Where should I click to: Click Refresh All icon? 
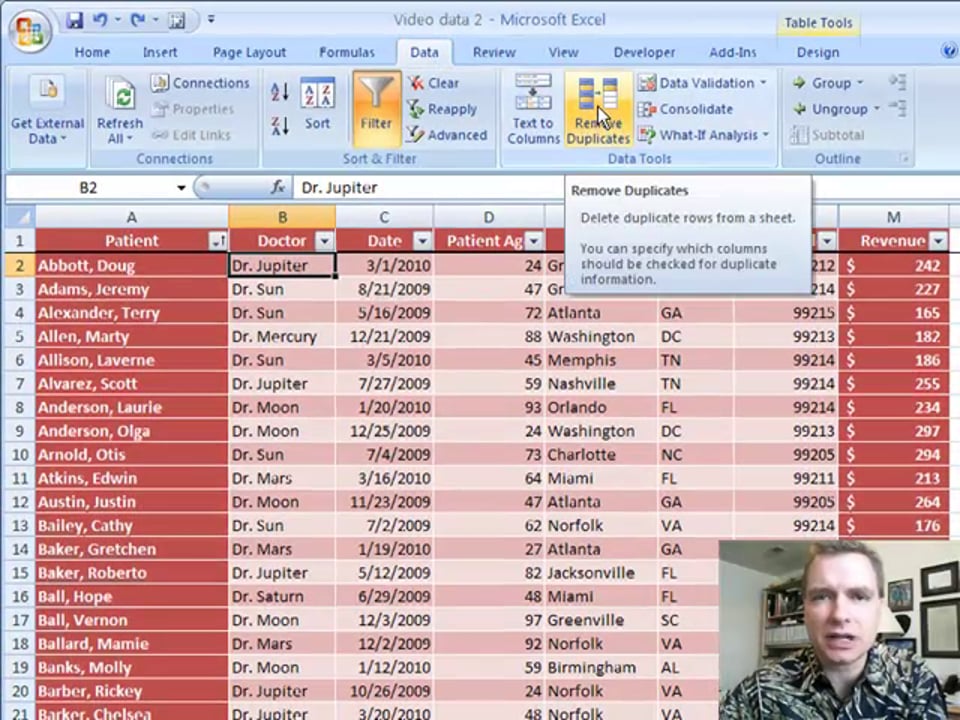[120, 96]
